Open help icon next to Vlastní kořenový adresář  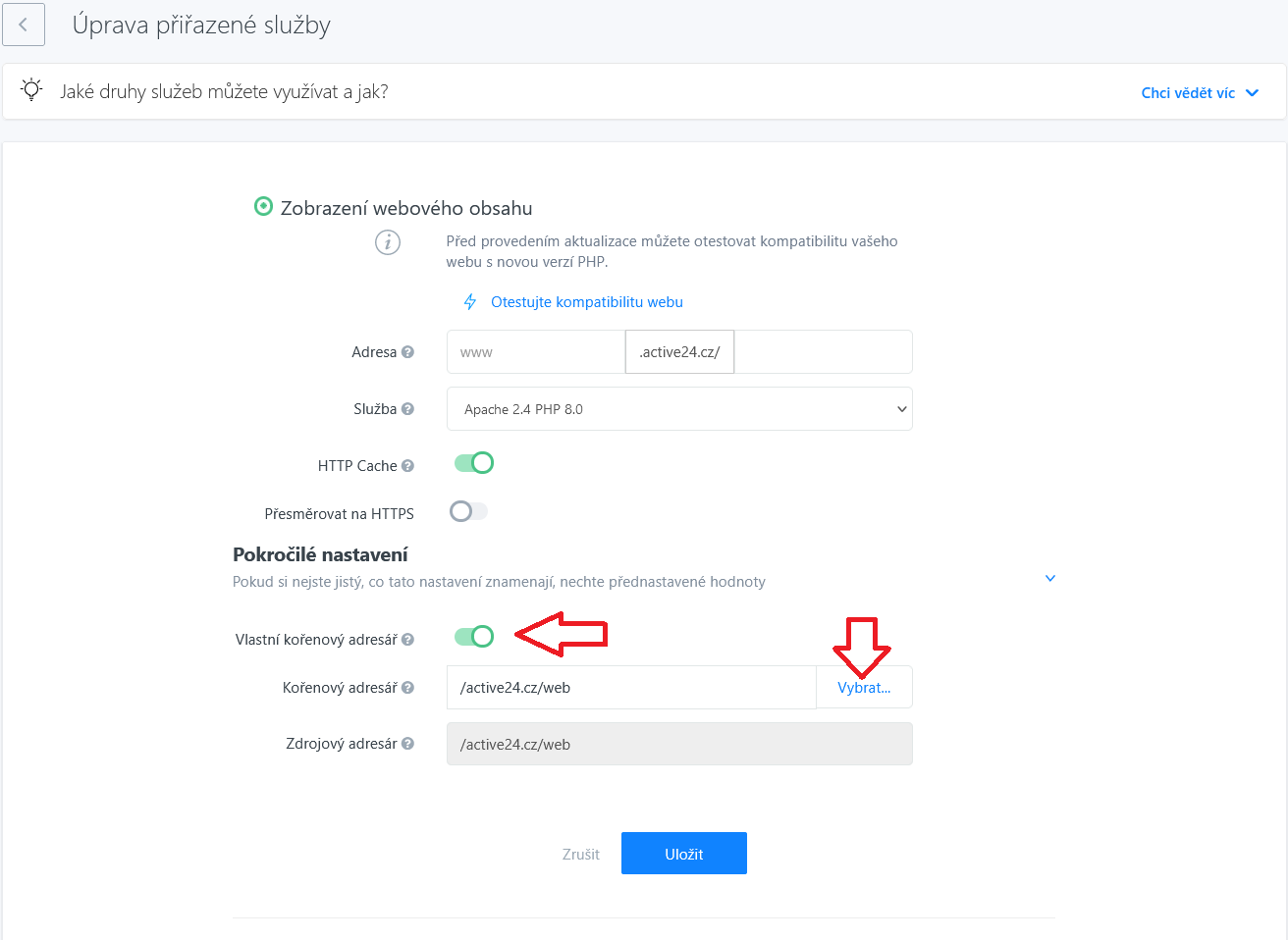(407, 640)
